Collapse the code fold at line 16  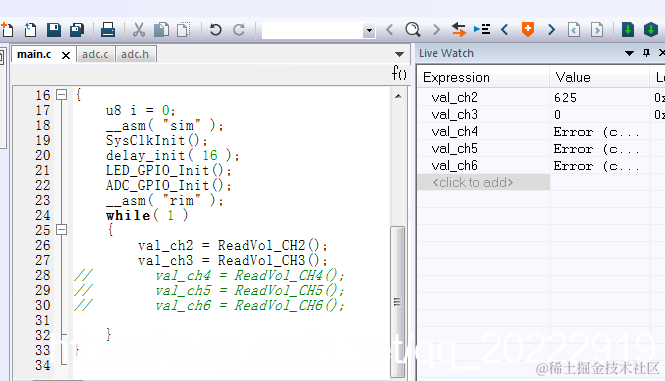pos(62,95)
